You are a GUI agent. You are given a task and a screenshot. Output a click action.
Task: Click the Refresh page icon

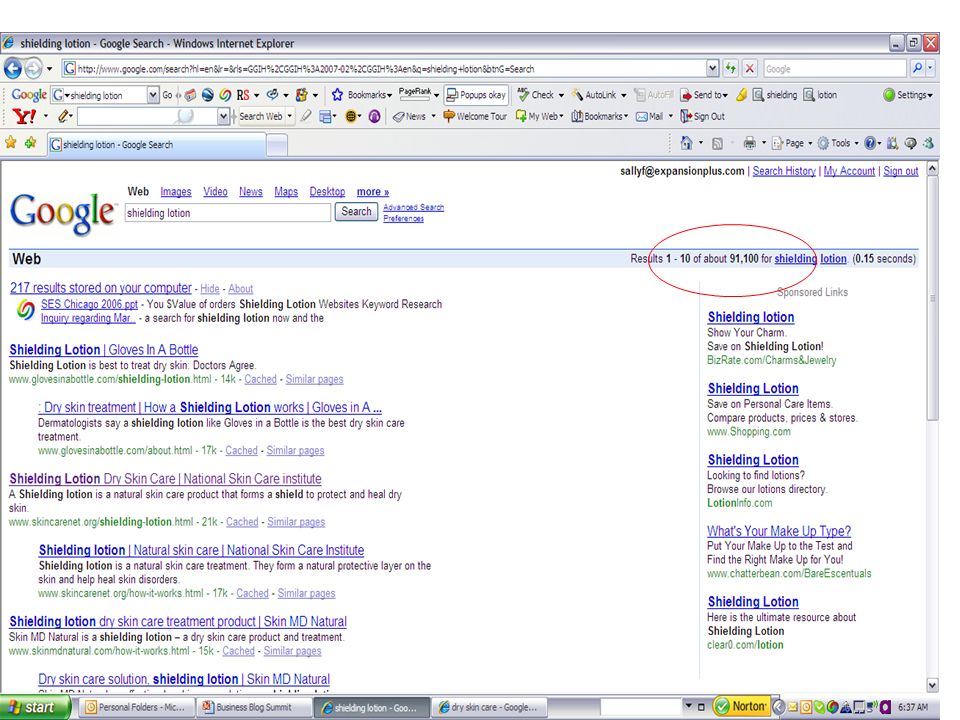pyautogui.click(x=730, y=69)
